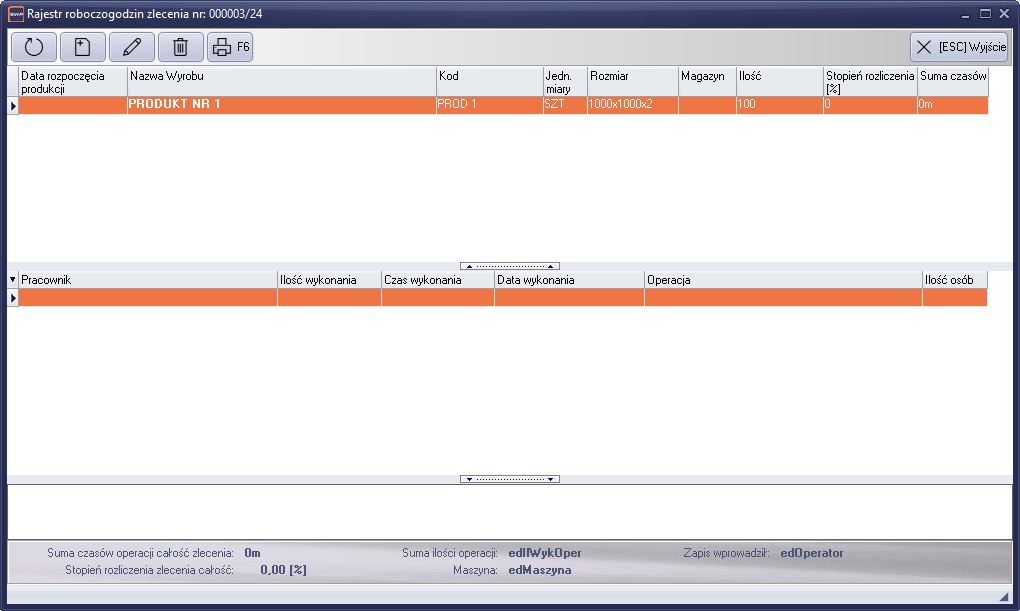Click the new record document icon
Screen dimensions: 1020x611
pyautogui.click(x=83, y=47)
